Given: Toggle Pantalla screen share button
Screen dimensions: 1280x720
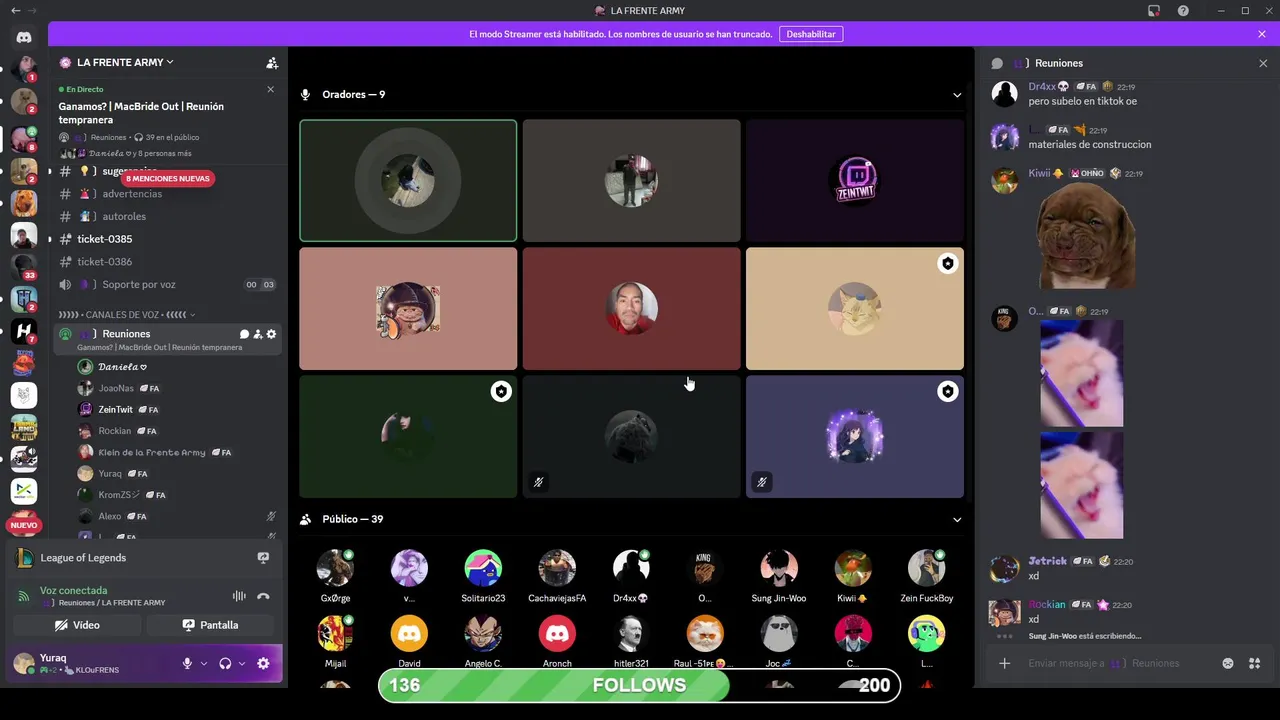Looking at the screenshot, I should (210, 625).
